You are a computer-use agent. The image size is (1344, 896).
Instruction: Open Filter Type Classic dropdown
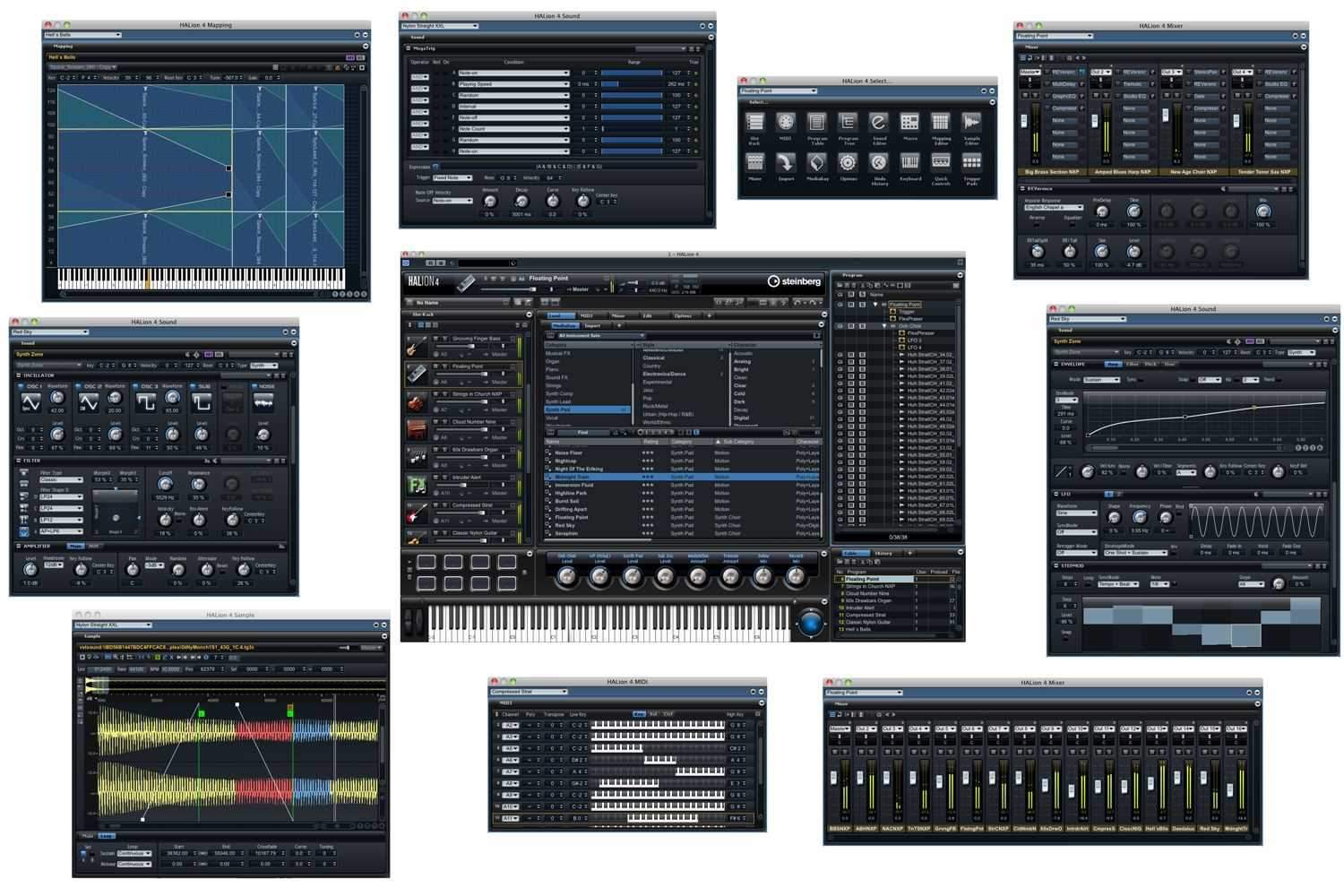point(62,479)
